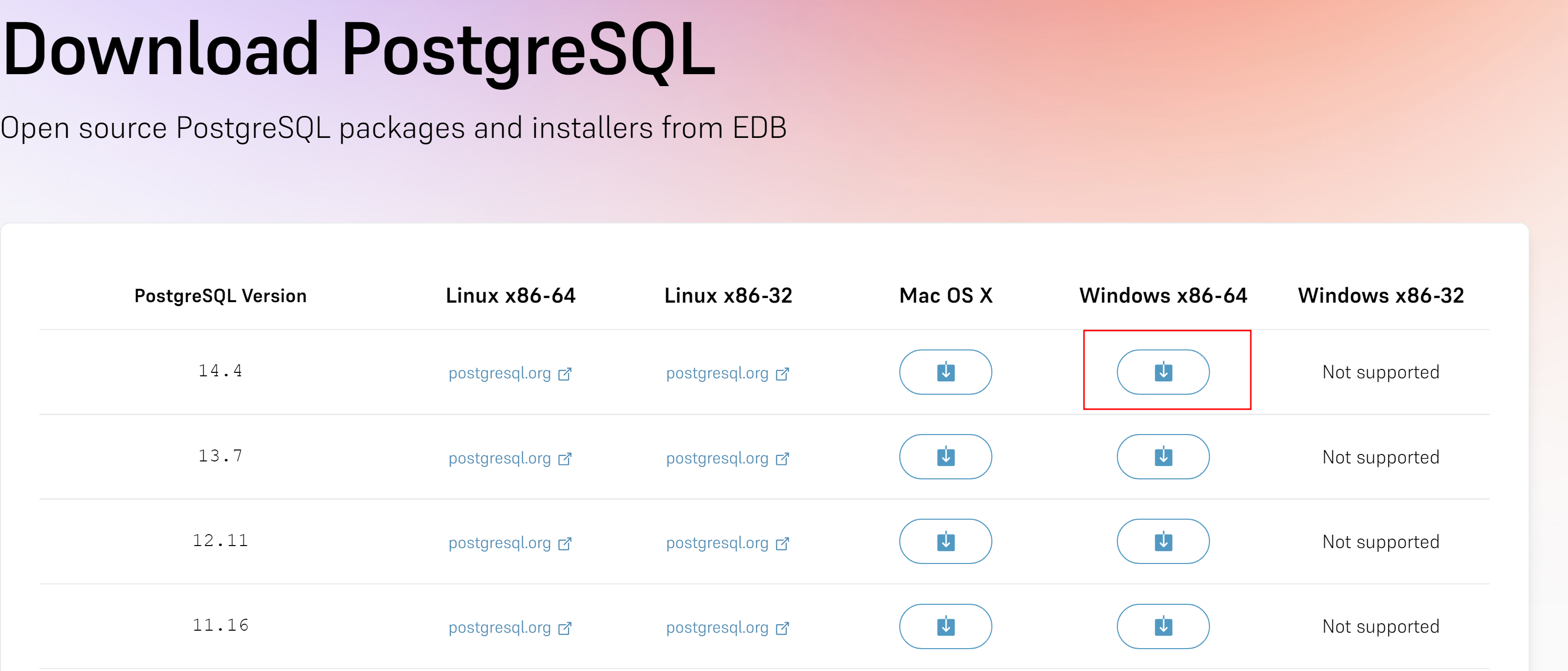
Task: Download PostgreSQL 14.4 for Mac OS X
Action: 945,372
